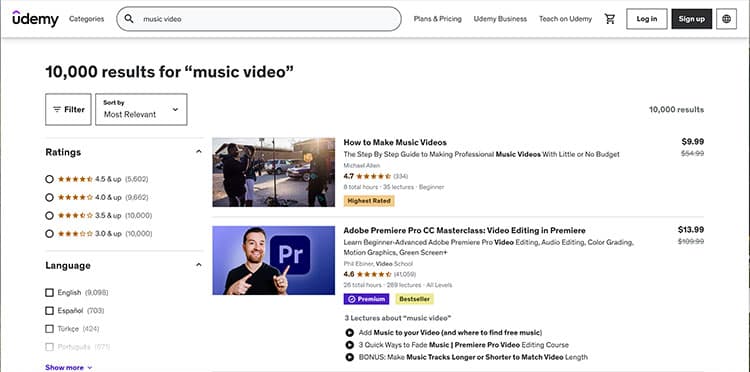This screenshot has width=750, height=372.
Task: Open the Categories menu
Action: pyautogui.click(x=87, y=19)
